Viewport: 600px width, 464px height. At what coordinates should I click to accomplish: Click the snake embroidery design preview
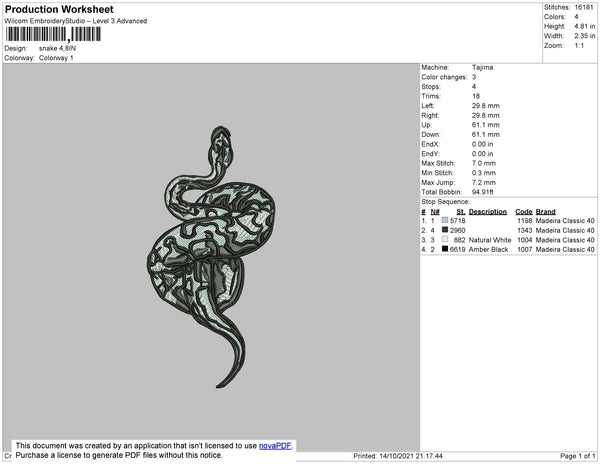tap(211, 257)
